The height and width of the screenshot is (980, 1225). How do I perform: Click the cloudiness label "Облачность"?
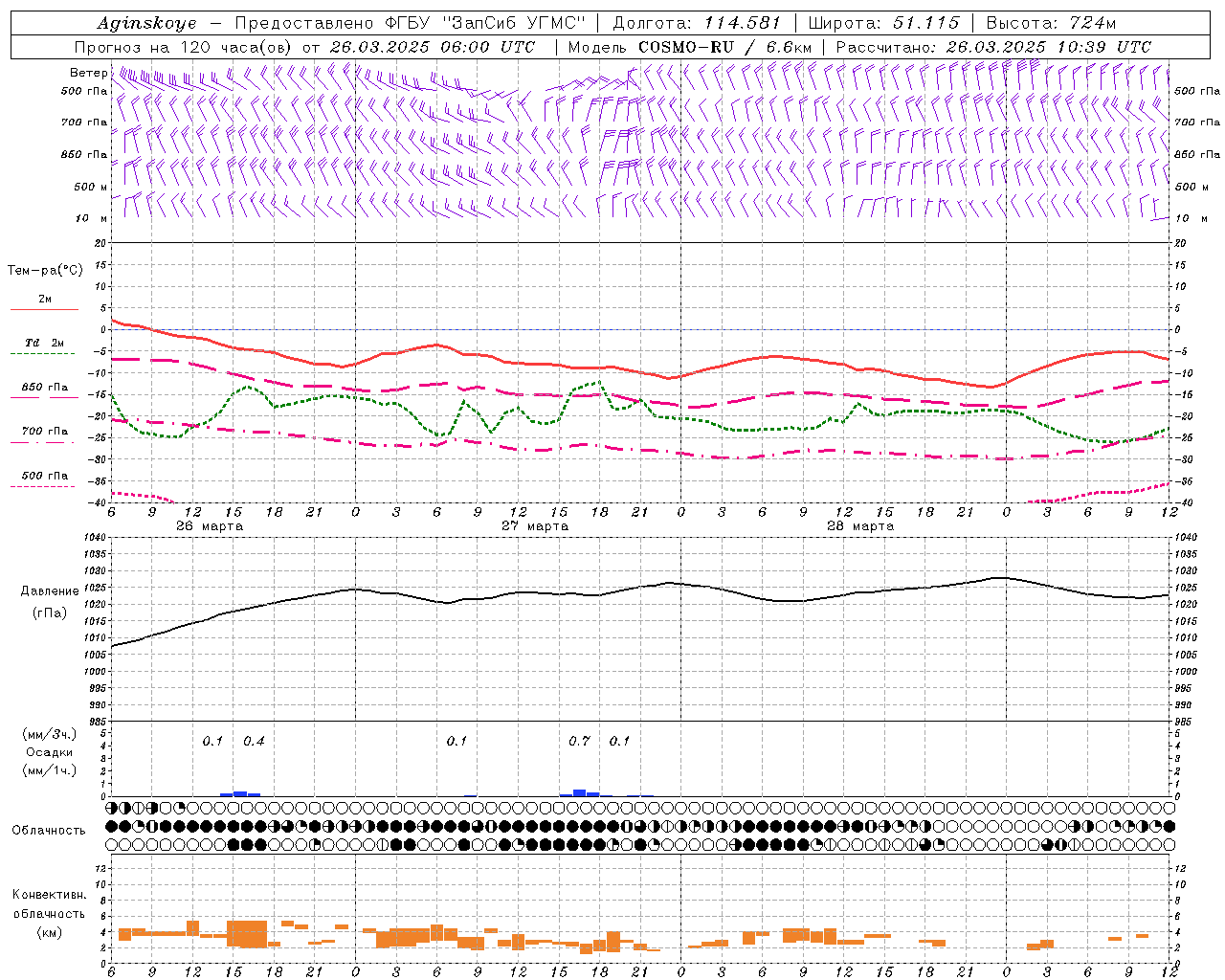tap(49, 831)
